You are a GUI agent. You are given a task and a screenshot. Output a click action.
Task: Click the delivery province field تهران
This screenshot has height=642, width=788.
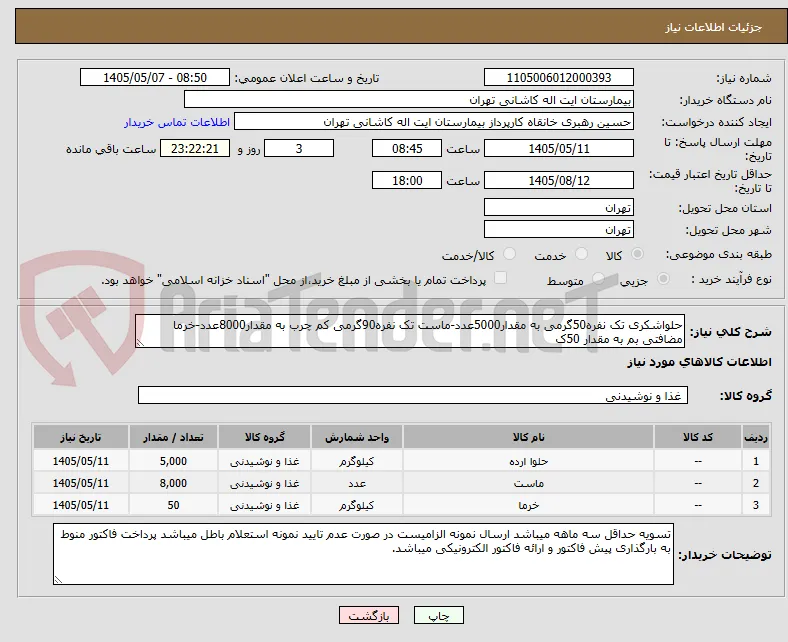(x=558, y=208)
